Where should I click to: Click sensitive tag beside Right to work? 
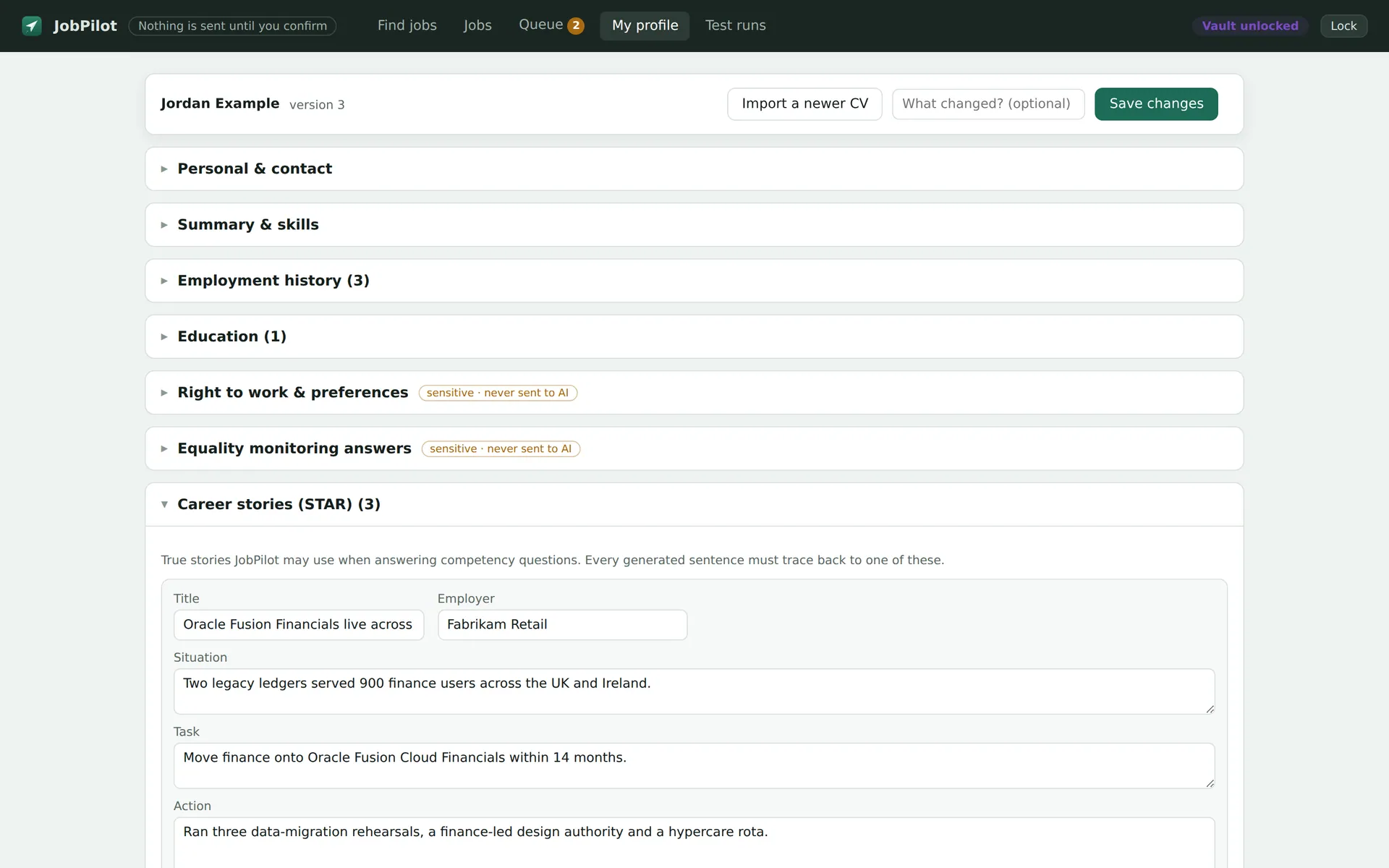tap(498, 393)
